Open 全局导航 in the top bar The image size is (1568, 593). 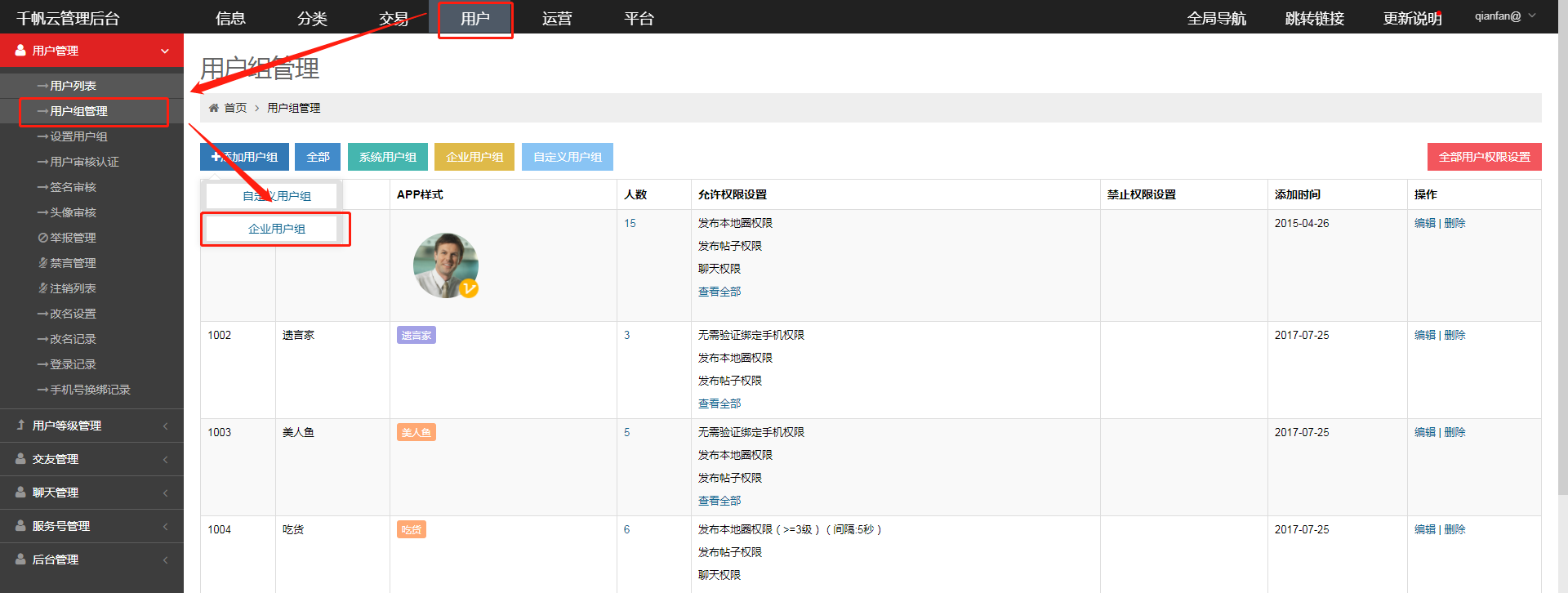pos(1217,18)
